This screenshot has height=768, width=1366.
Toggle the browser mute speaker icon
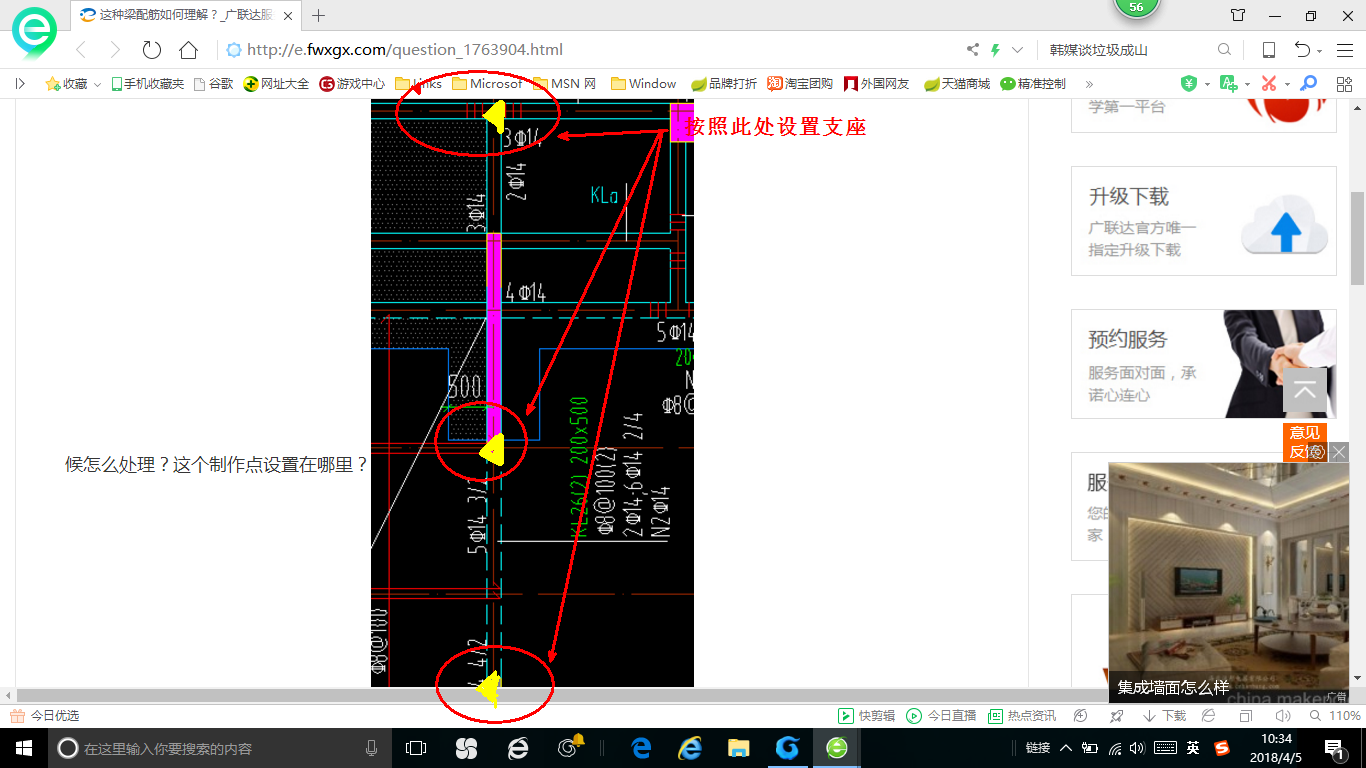point(1283,716)
